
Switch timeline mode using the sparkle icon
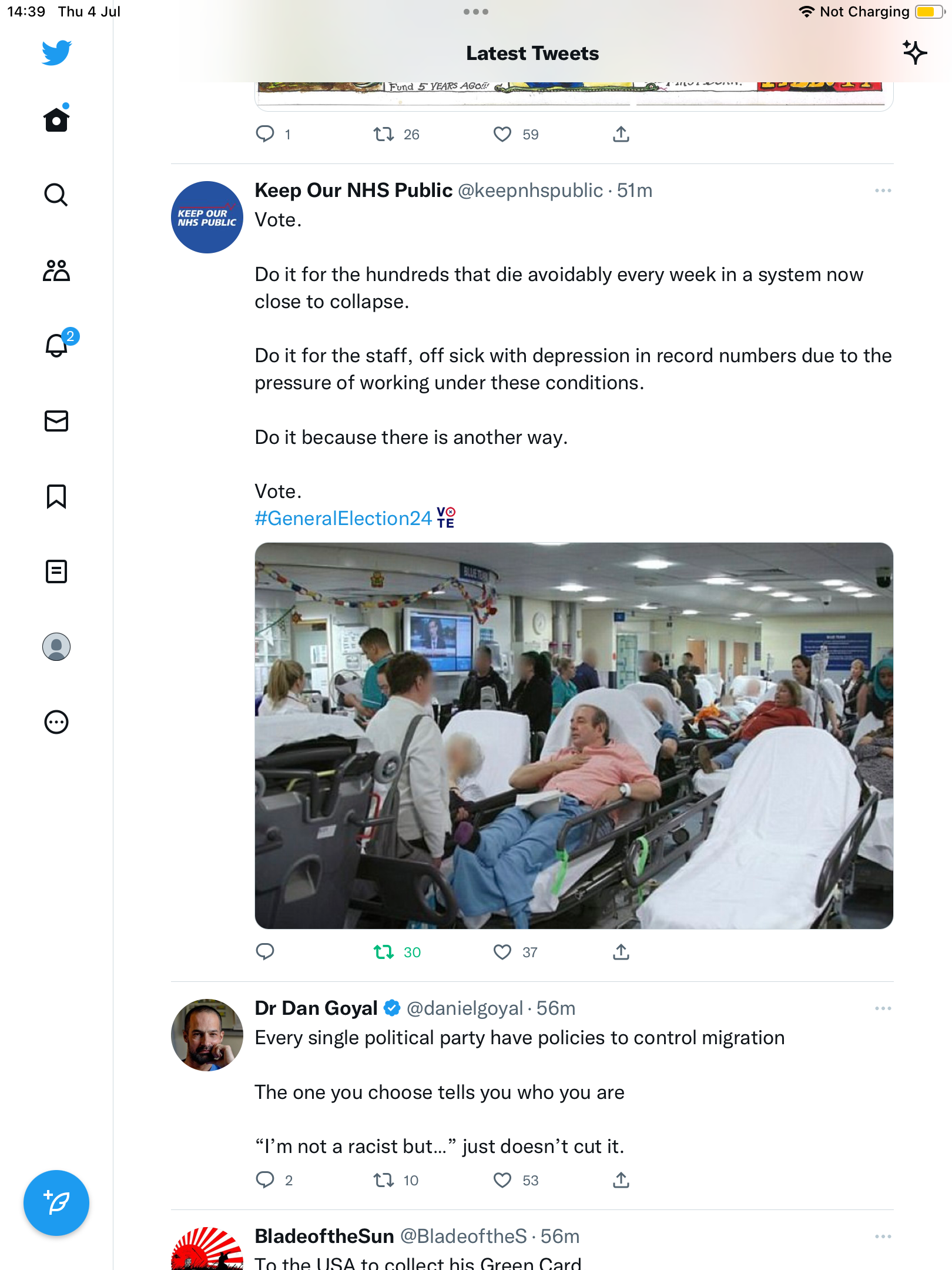point(914,53)
